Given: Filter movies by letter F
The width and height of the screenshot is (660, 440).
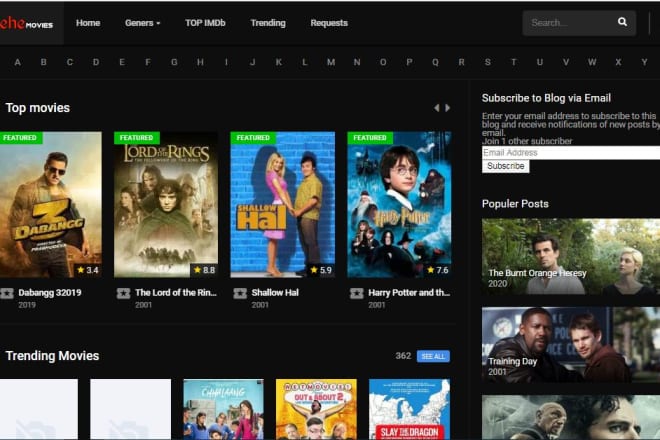Looking at the screenshot, I should pos(148,62).
